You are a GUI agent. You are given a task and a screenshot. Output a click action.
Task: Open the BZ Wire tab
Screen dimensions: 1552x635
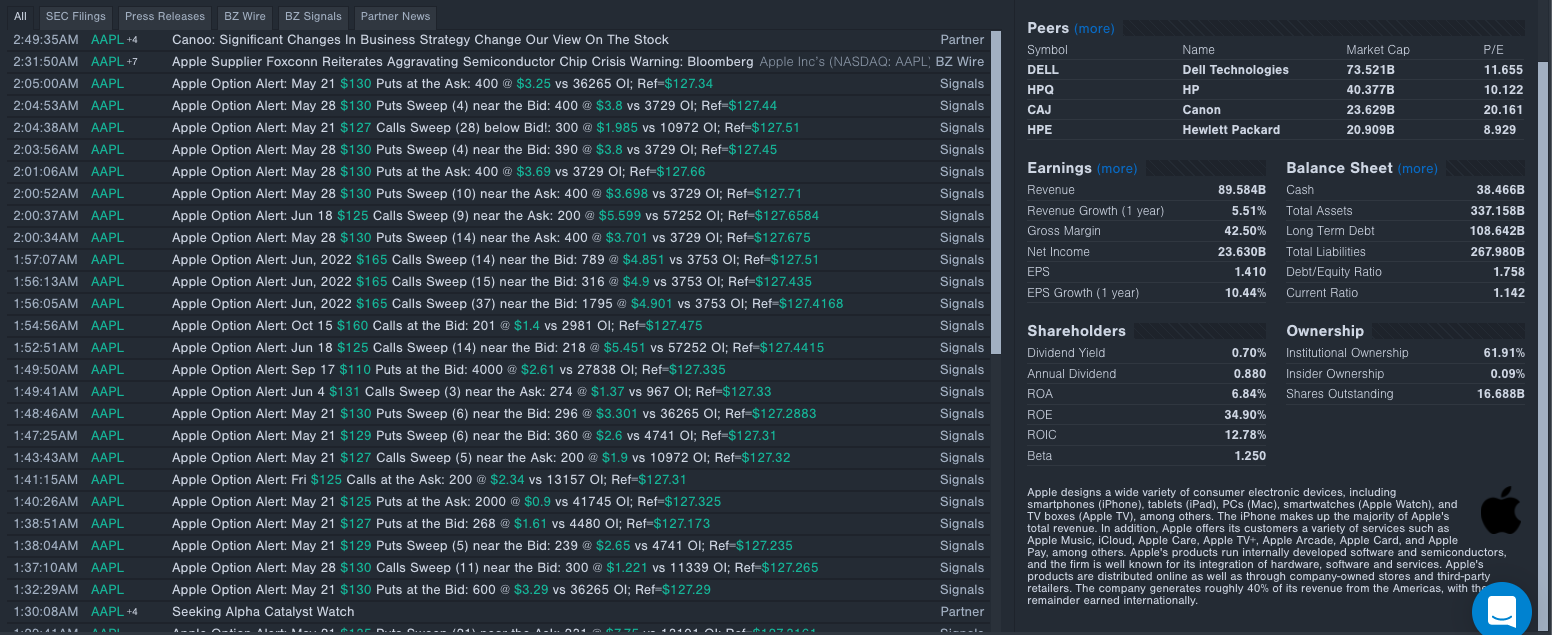244,16
